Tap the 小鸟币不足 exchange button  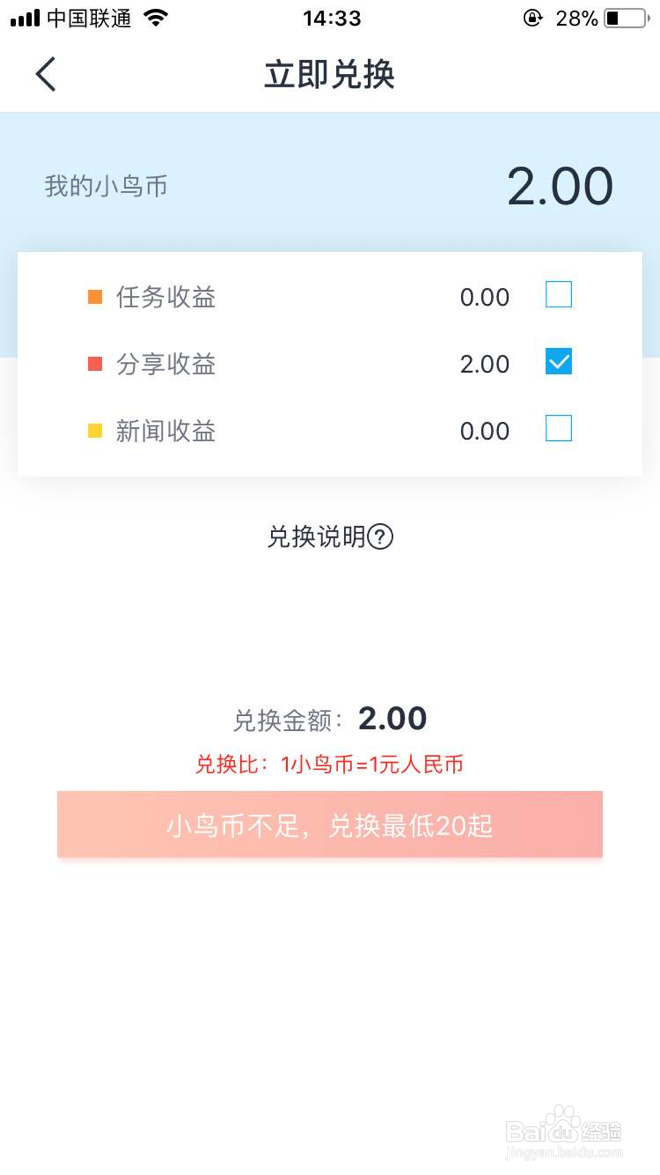point(330,825)
